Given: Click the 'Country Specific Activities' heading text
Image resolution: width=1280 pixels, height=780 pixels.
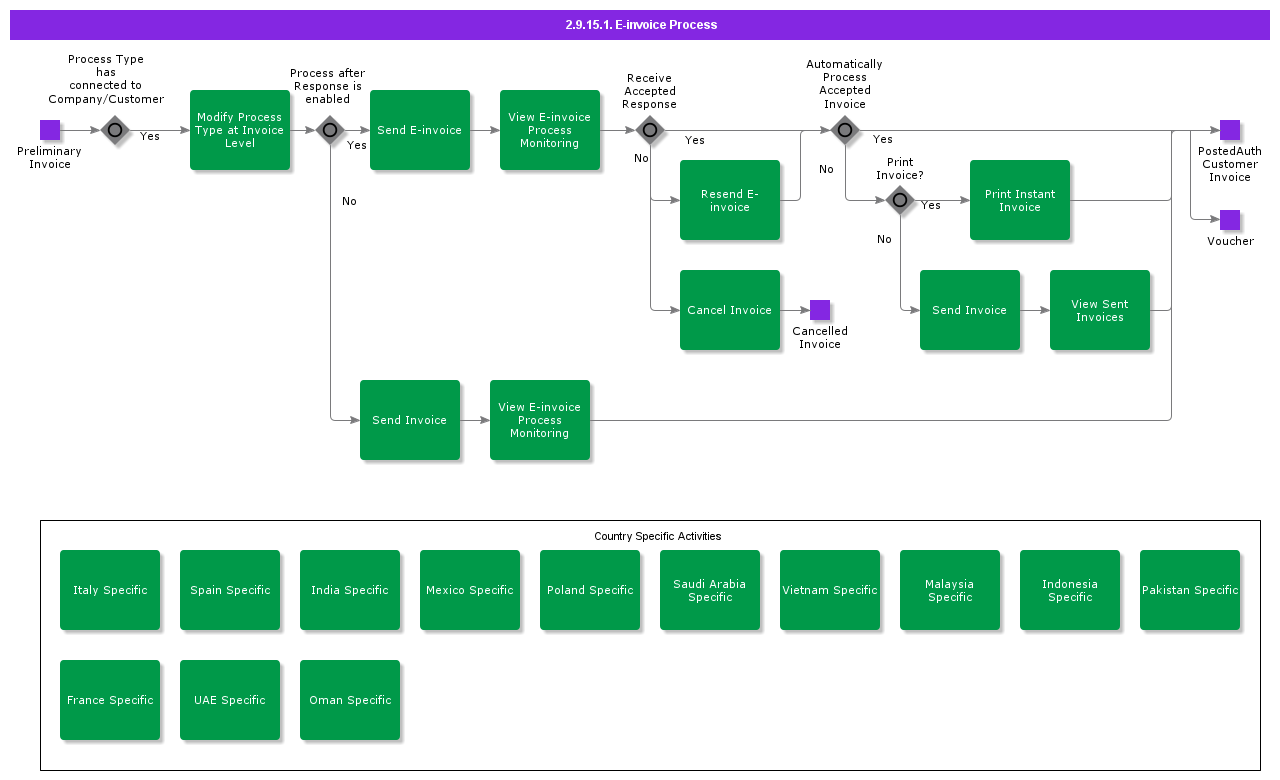Looking at the screenshot, I should [x=658, y=536].
